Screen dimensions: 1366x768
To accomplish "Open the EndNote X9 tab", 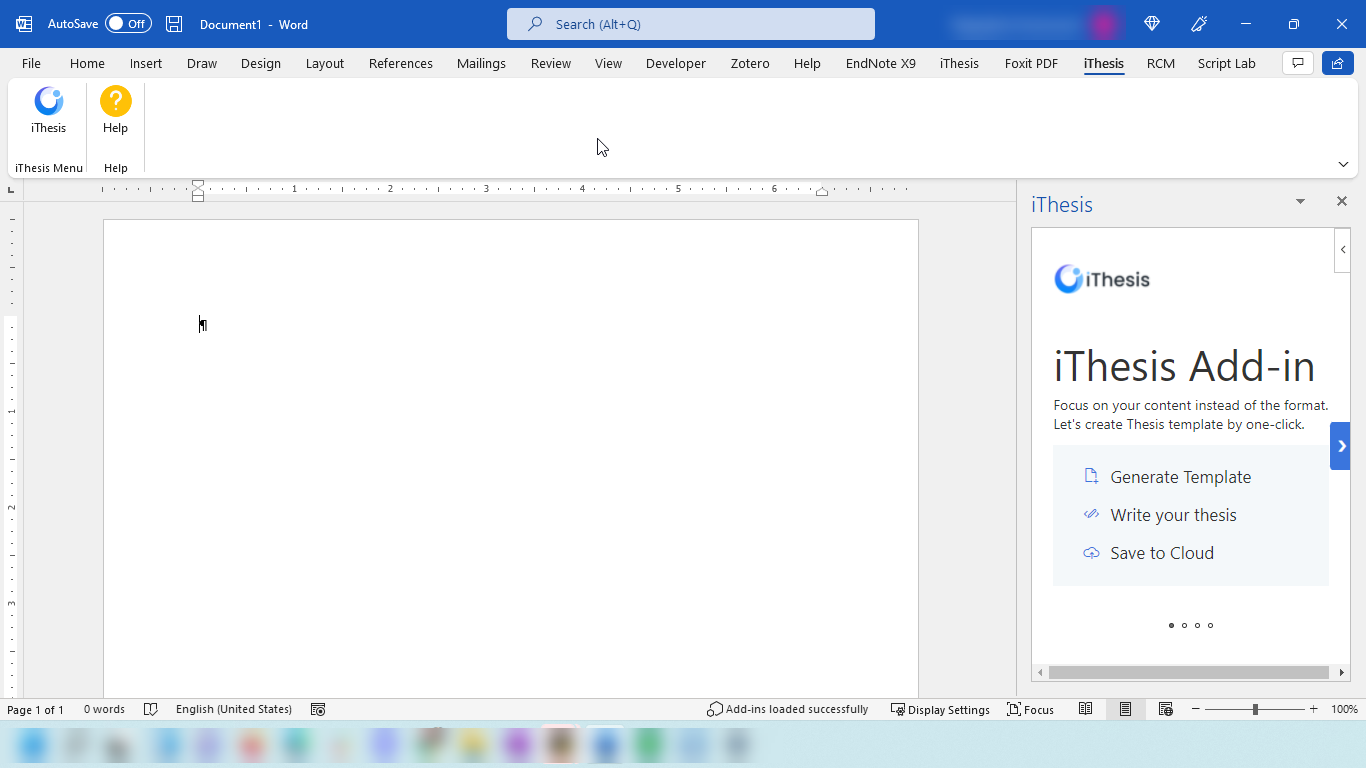I will coord(881,63).
